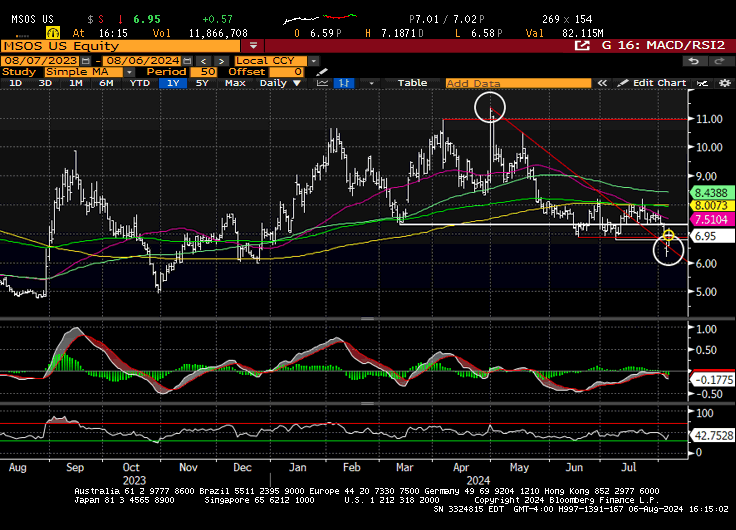Shift the date range backward with the left arrow
The width and height of the screenshot is (736, 530).
click(x=204, y=61)
